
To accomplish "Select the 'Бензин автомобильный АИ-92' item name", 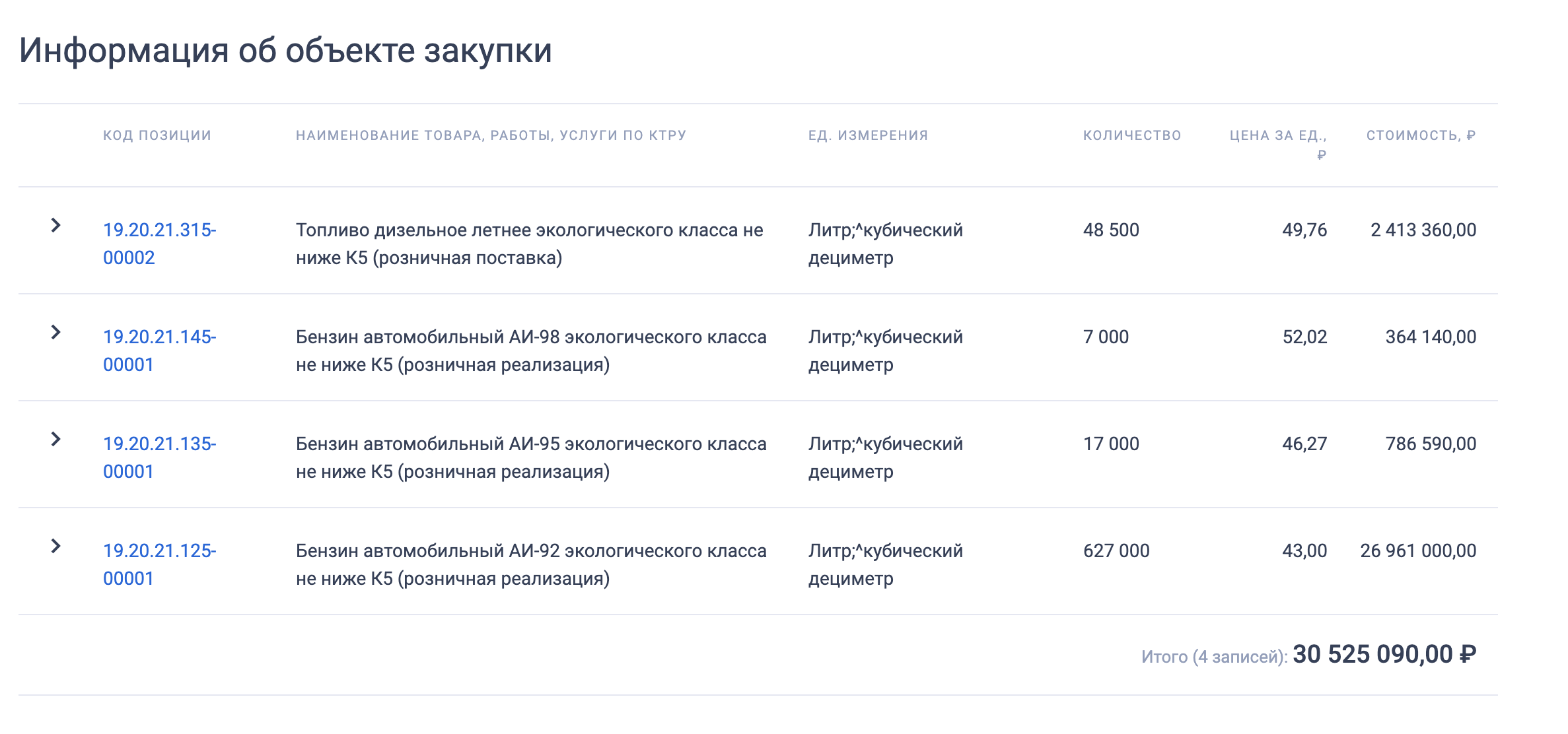I will [x=532, y=564].
